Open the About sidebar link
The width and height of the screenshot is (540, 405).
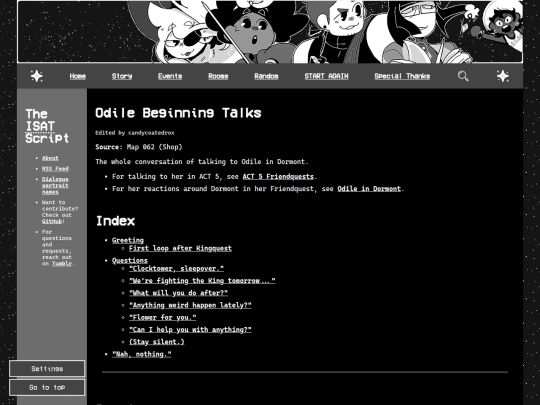coord(50,158)
